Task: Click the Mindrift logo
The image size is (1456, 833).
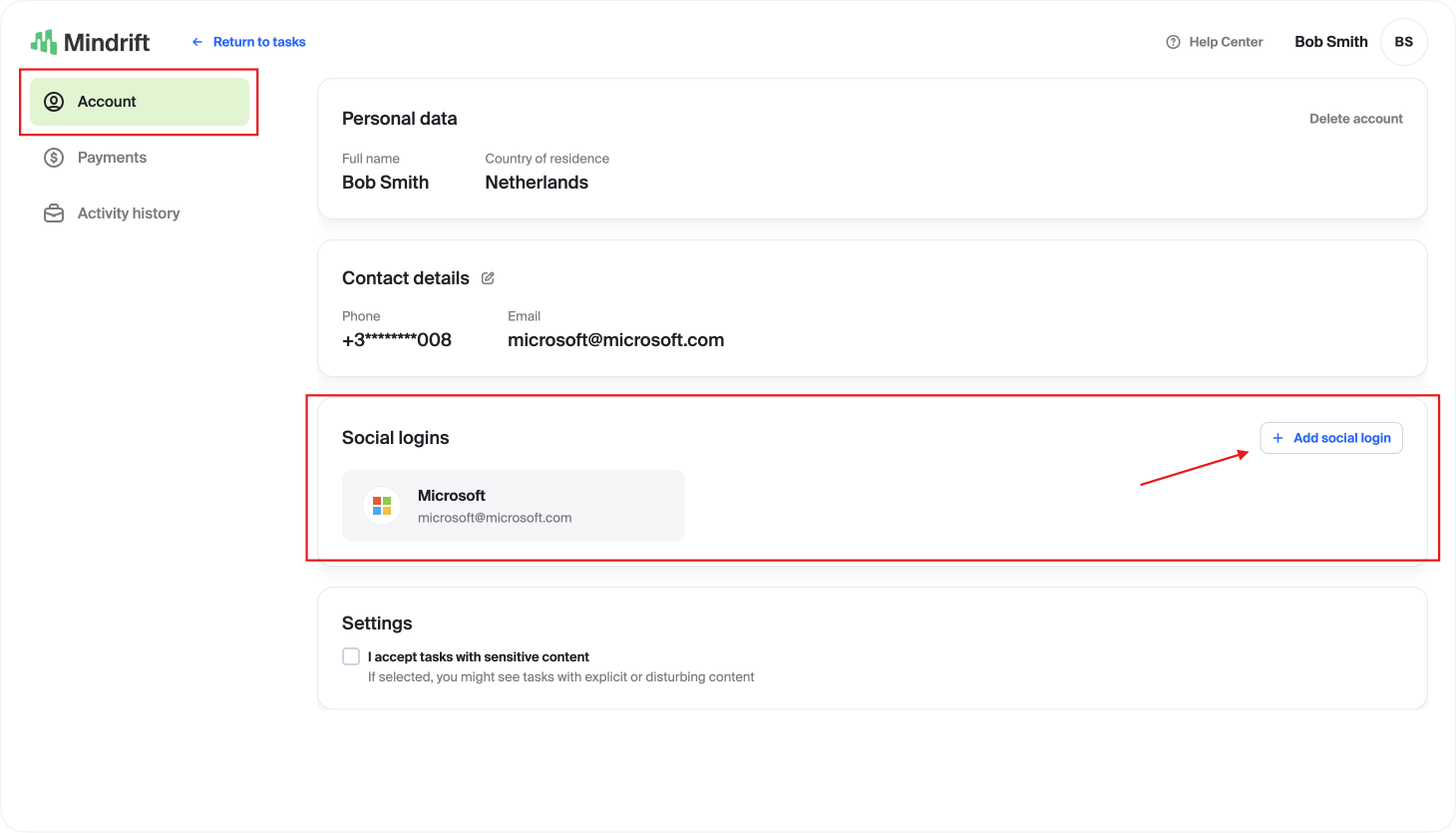Action: (90, 41)
